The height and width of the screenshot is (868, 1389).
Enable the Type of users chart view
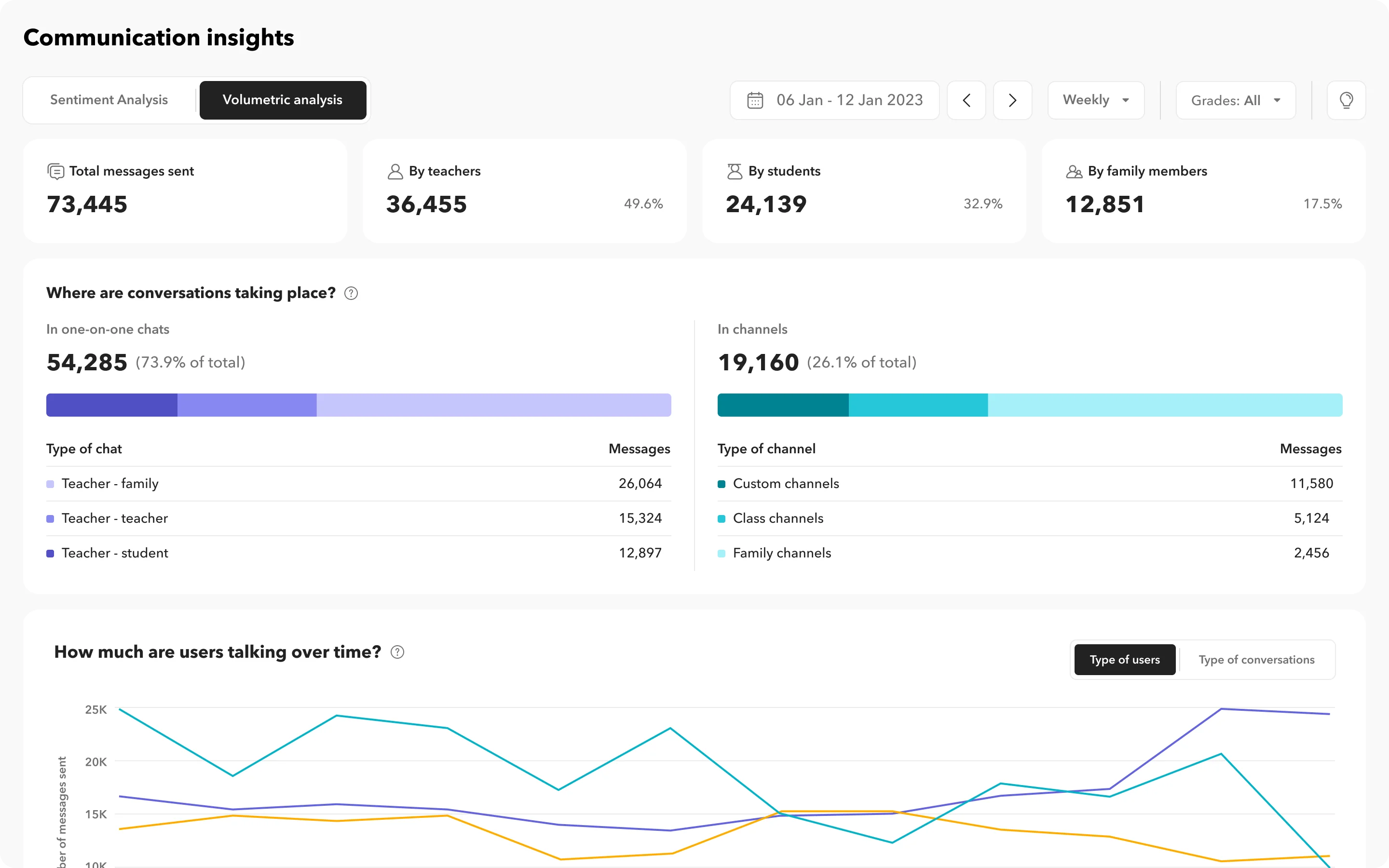1124,660
